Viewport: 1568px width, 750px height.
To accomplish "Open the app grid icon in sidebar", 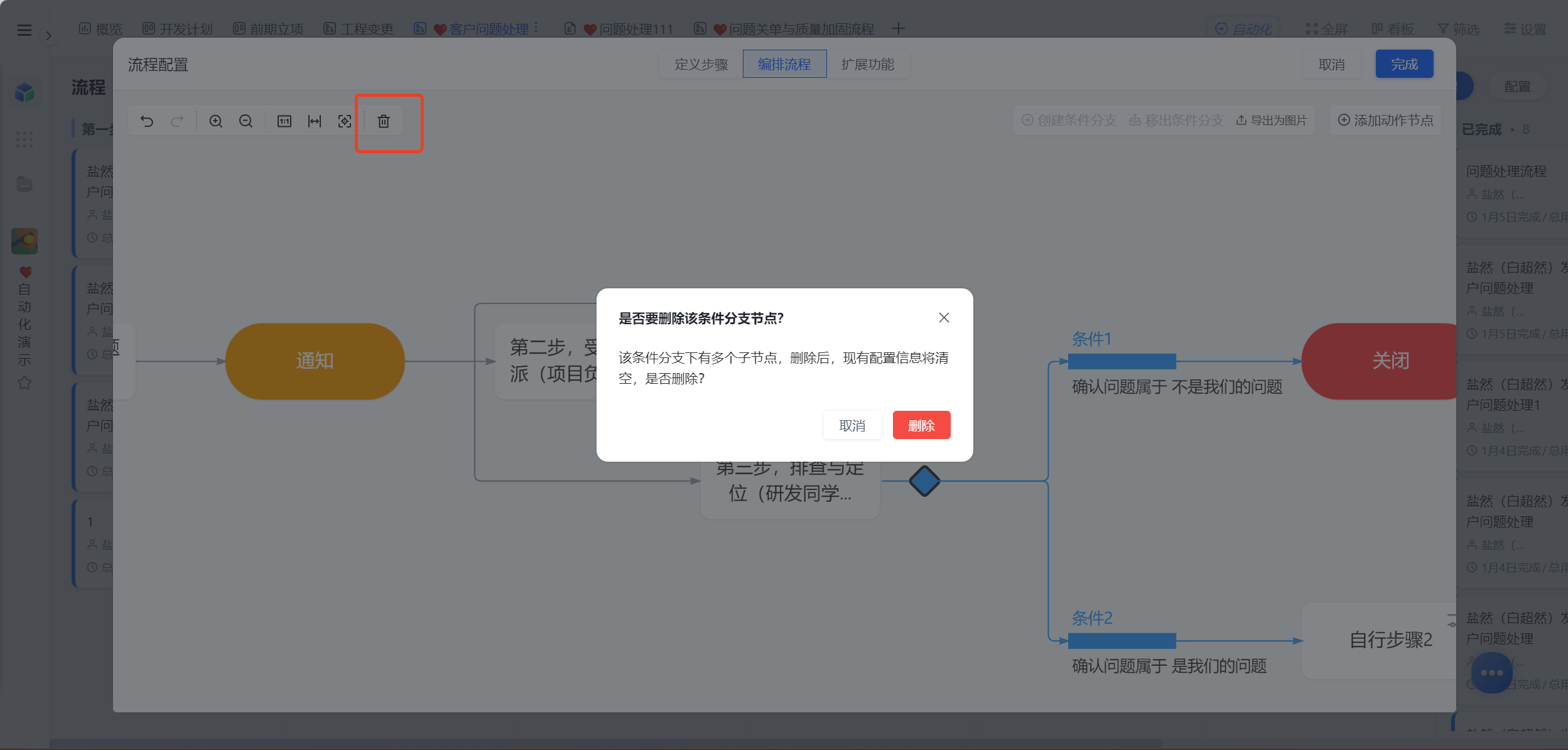I will [x=24, y=139].
